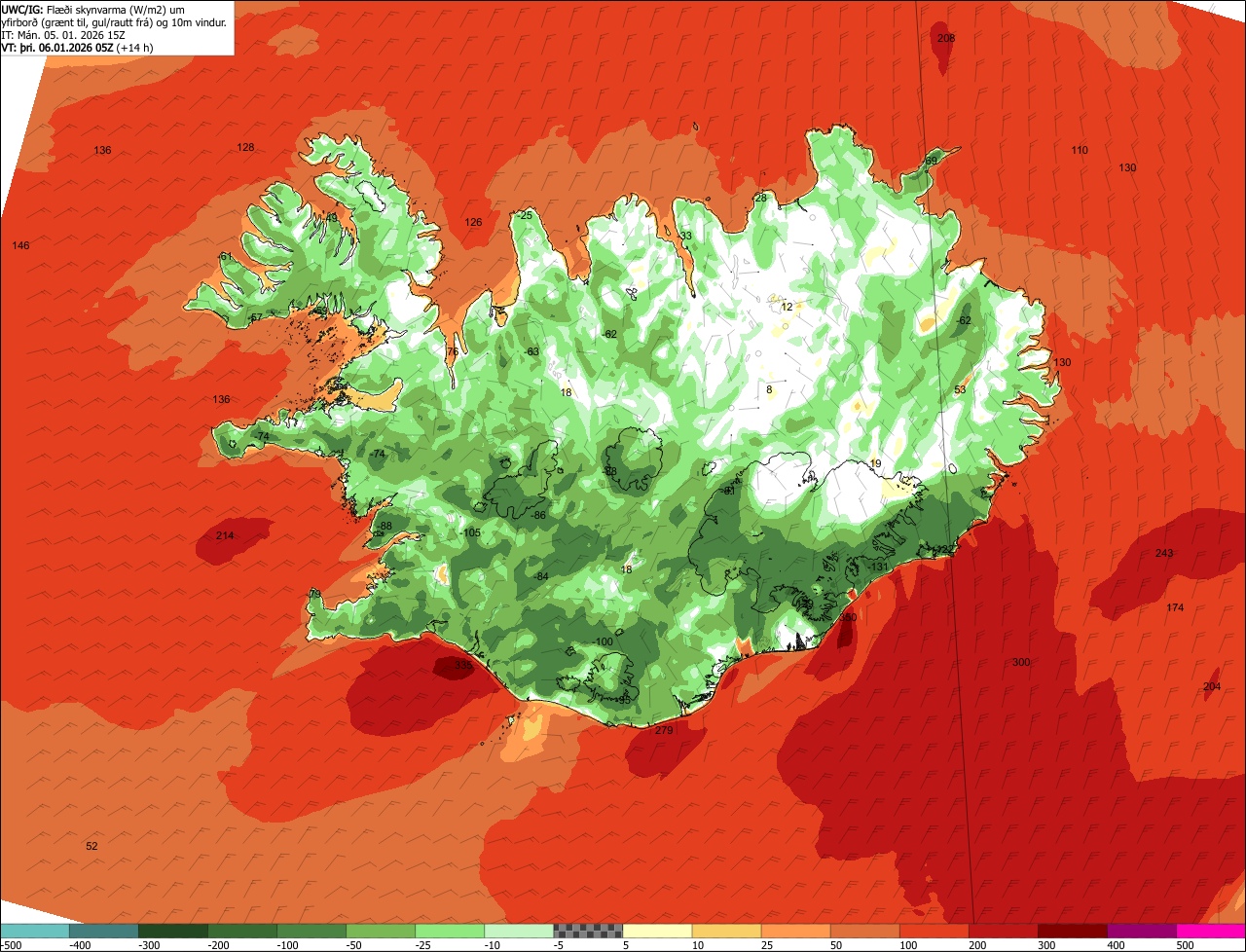Click the title line 'UWC/IG: Flæði skynvarma (W/m2) um'
The image size is (1246, 952).
click(93, 9)
